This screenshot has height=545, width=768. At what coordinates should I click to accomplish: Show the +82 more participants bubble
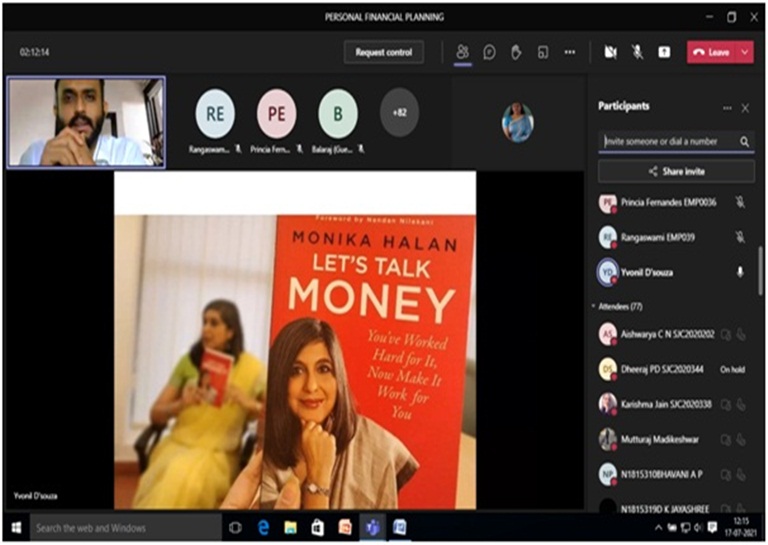pyautogui.click(x=399, y=112)
